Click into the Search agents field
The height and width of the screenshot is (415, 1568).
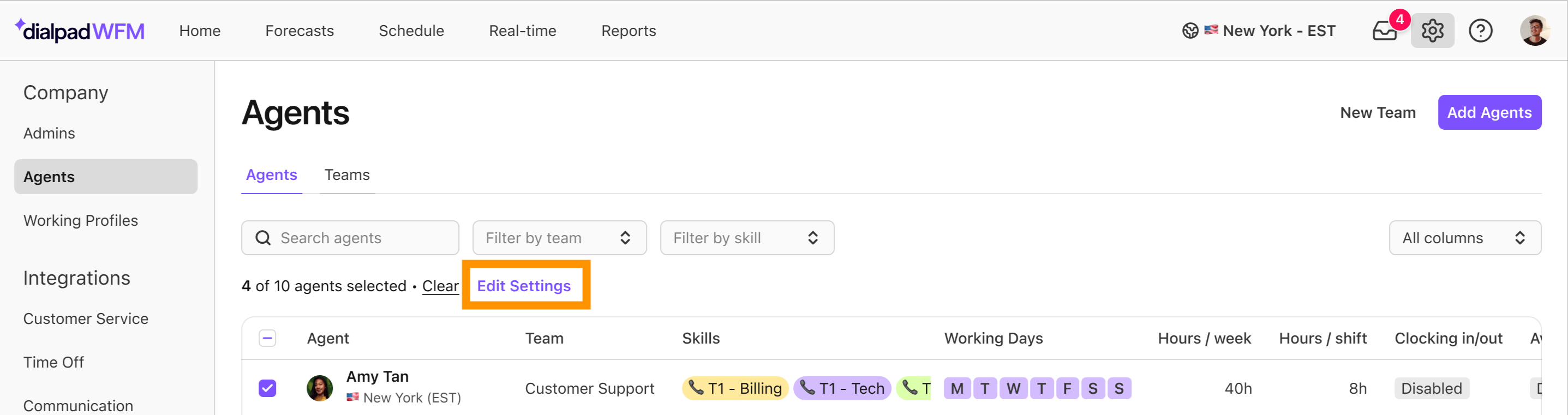350,238
